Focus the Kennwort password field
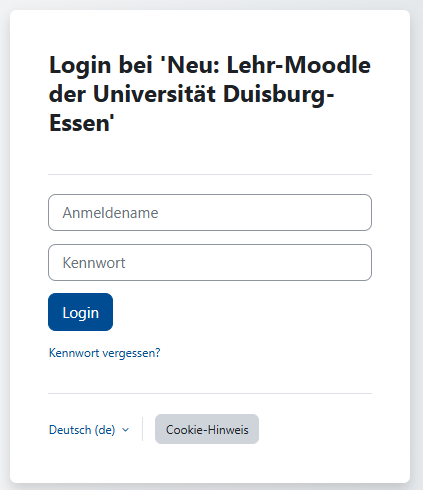 click(x=210, y=263)
